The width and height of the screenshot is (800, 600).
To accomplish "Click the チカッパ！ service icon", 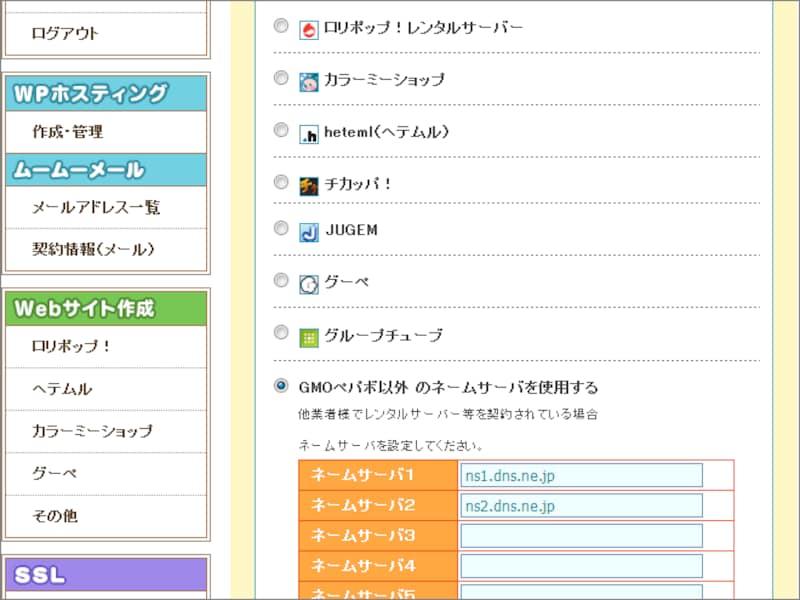I will pyautogui.click(x=309, y=186).
